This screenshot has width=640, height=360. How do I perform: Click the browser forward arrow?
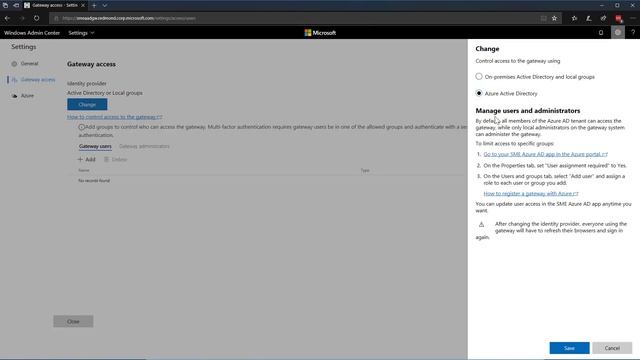(22, 18)
